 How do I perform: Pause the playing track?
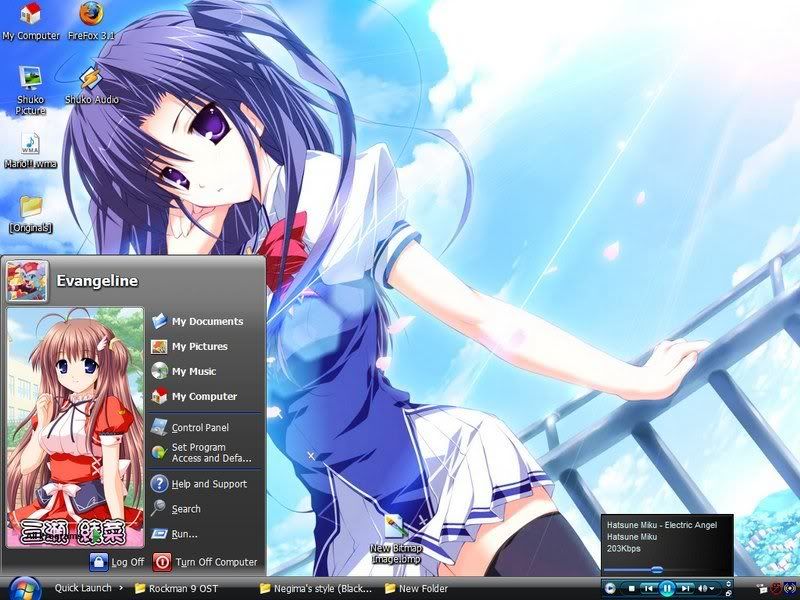[667, 588]
